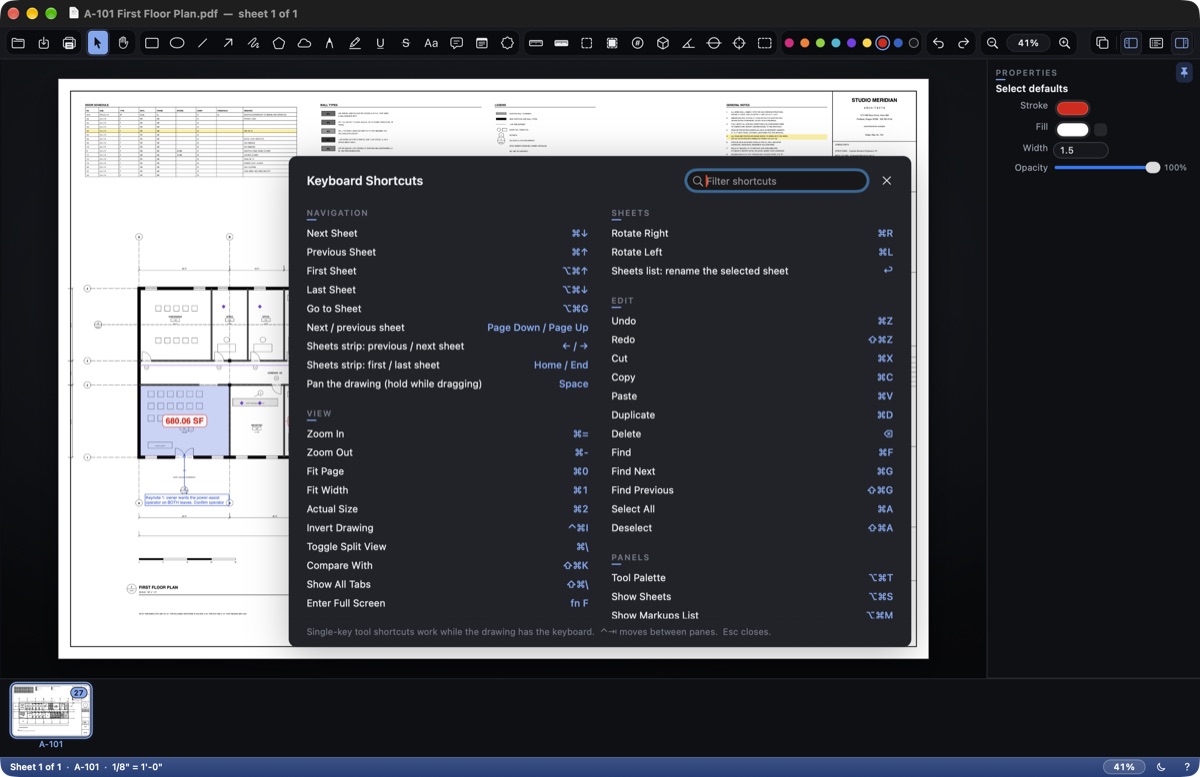Select the Underline text tool
This screenshot has height=777, width=1200.
point(381,43)
